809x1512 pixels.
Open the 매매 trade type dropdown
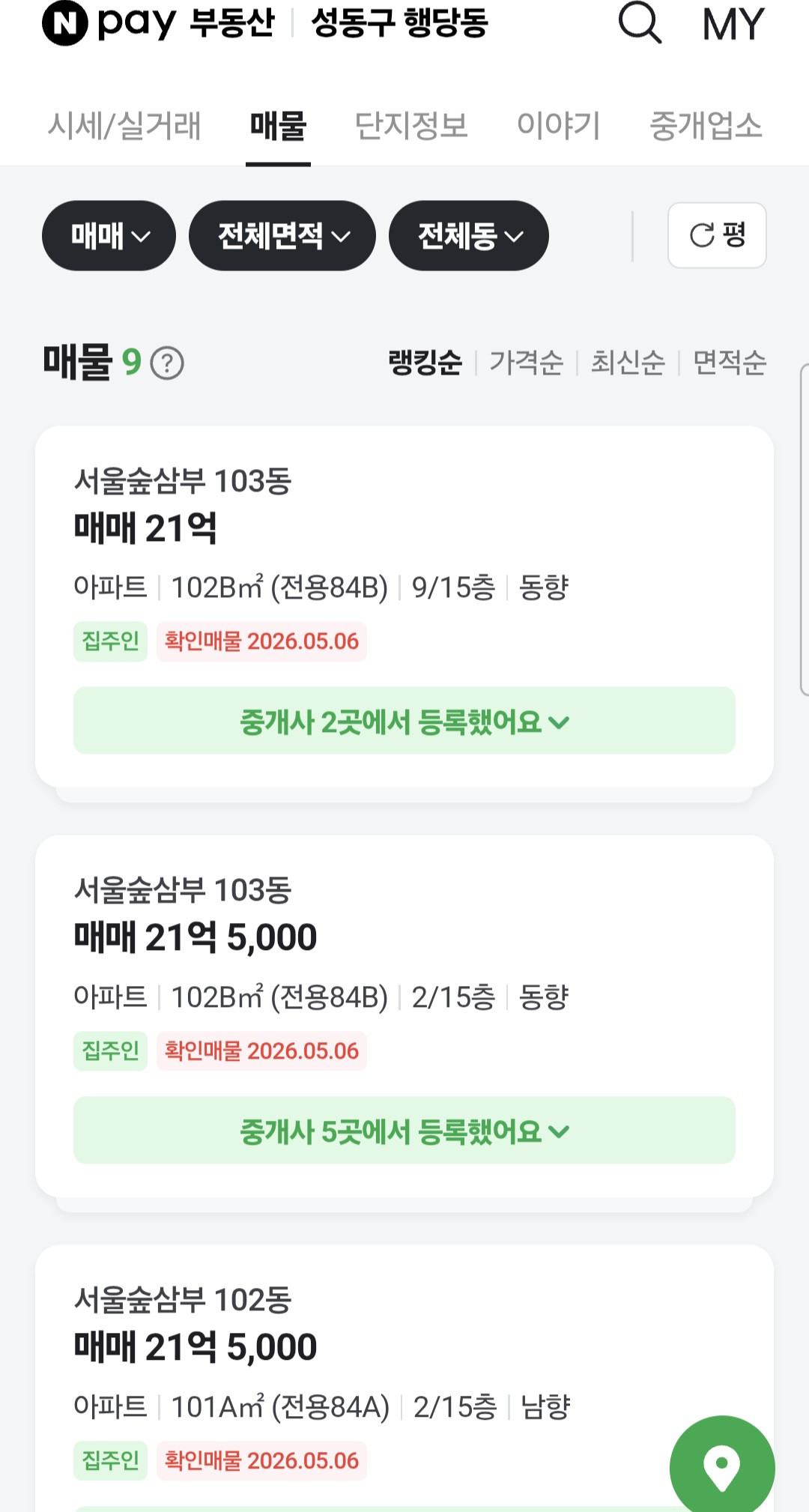(109, 235)
